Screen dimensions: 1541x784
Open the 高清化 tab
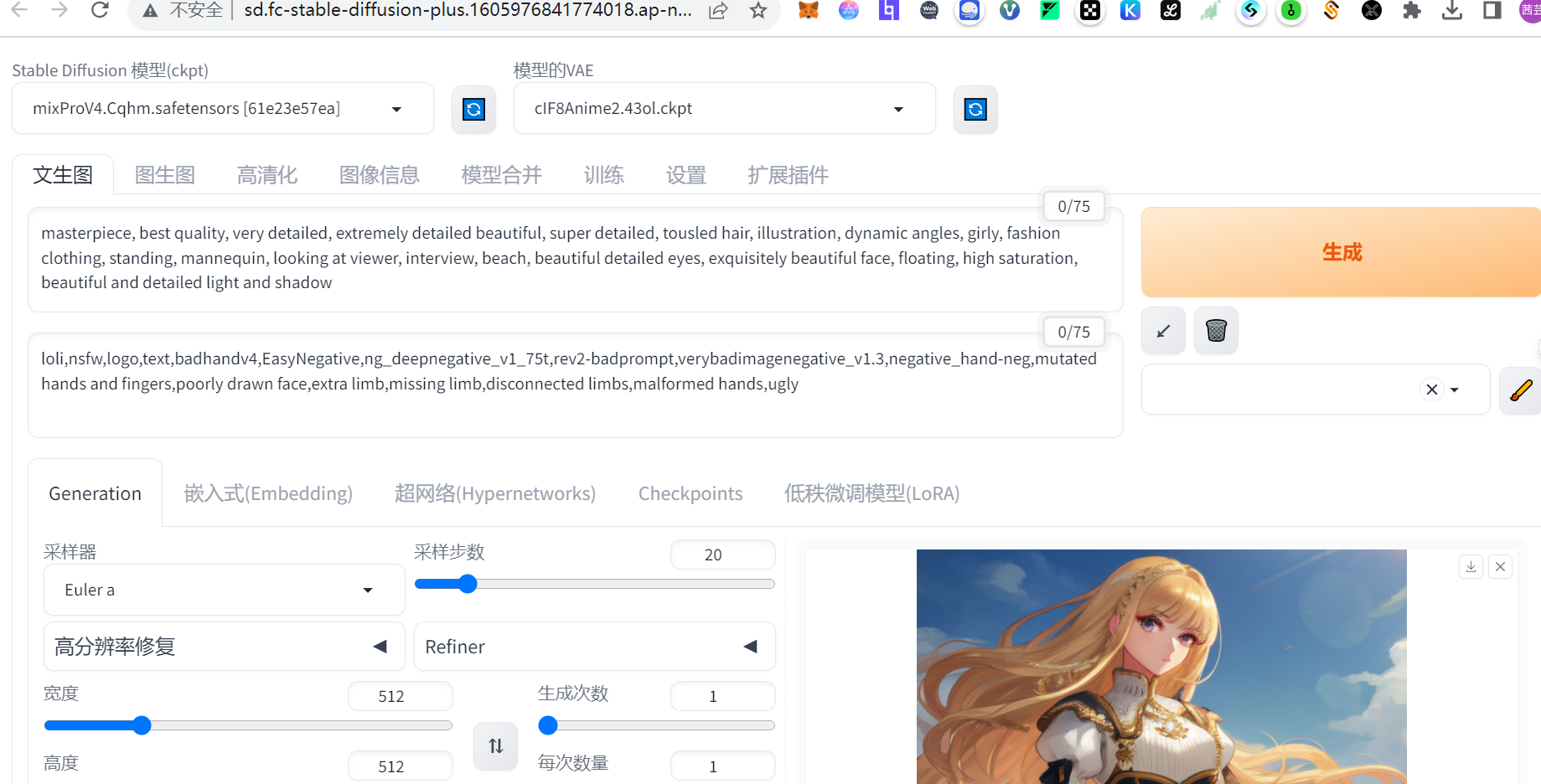click(x=267, y=174)
